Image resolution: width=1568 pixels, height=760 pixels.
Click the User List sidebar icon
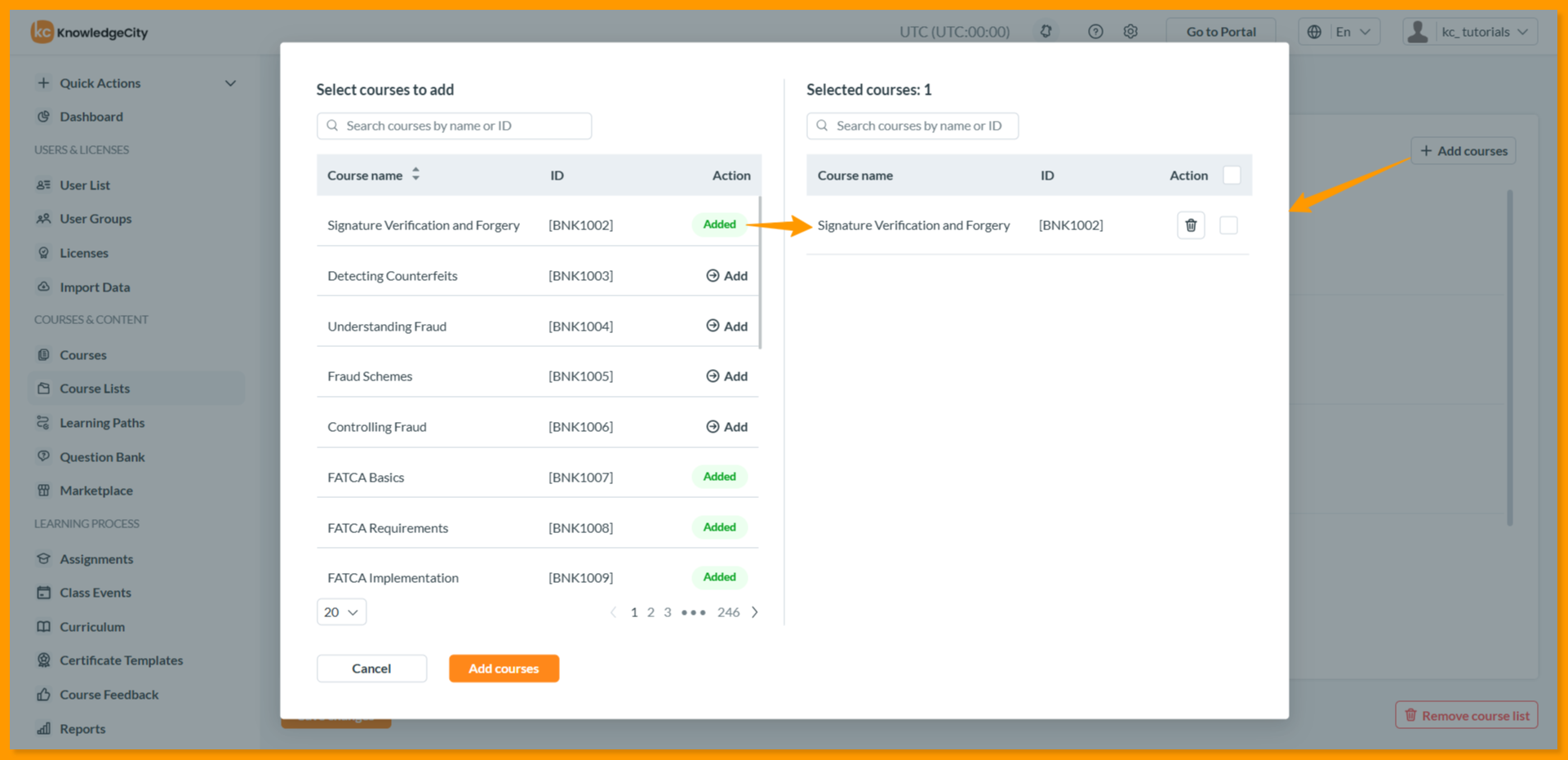coord(44,185)
